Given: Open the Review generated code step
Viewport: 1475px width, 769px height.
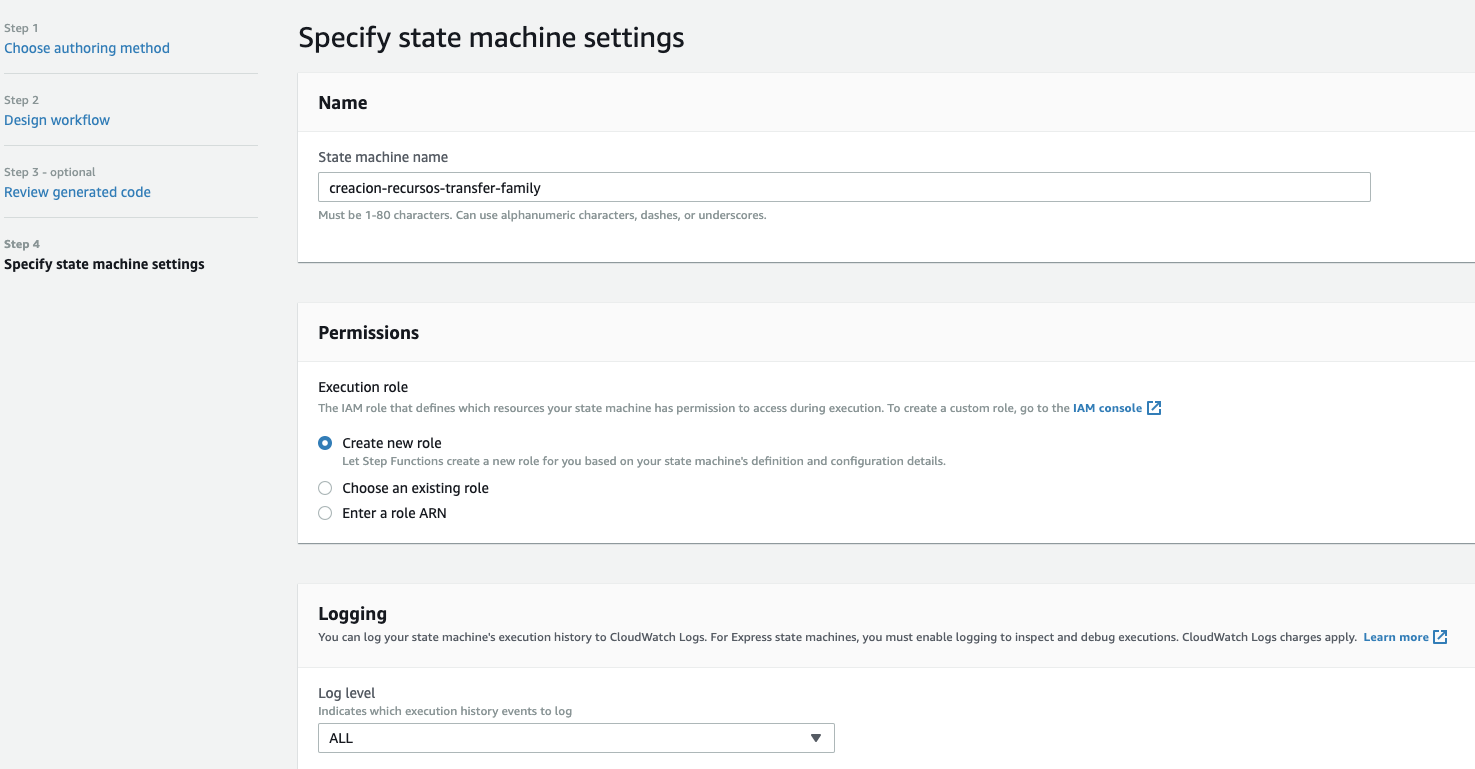Looking at the screenshot, I should coord(77,192).
